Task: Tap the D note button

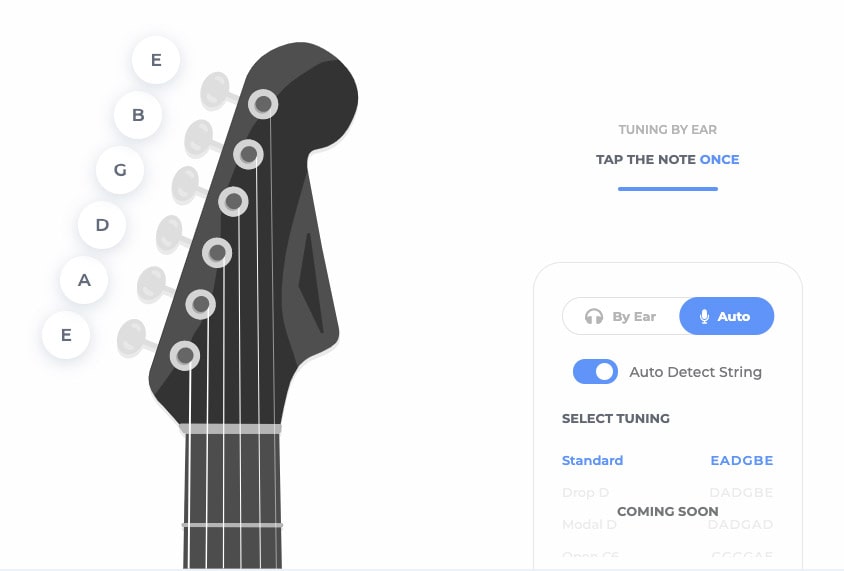Action: (102, 225)
